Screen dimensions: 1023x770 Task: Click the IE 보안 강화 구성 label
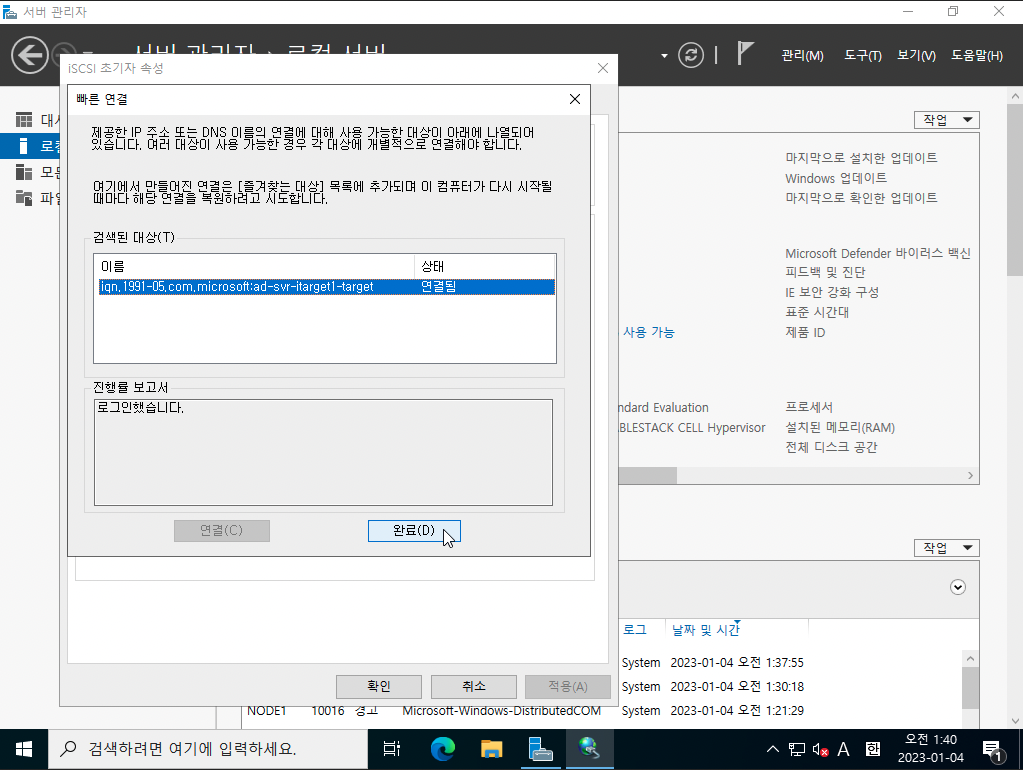click(832, 292)
